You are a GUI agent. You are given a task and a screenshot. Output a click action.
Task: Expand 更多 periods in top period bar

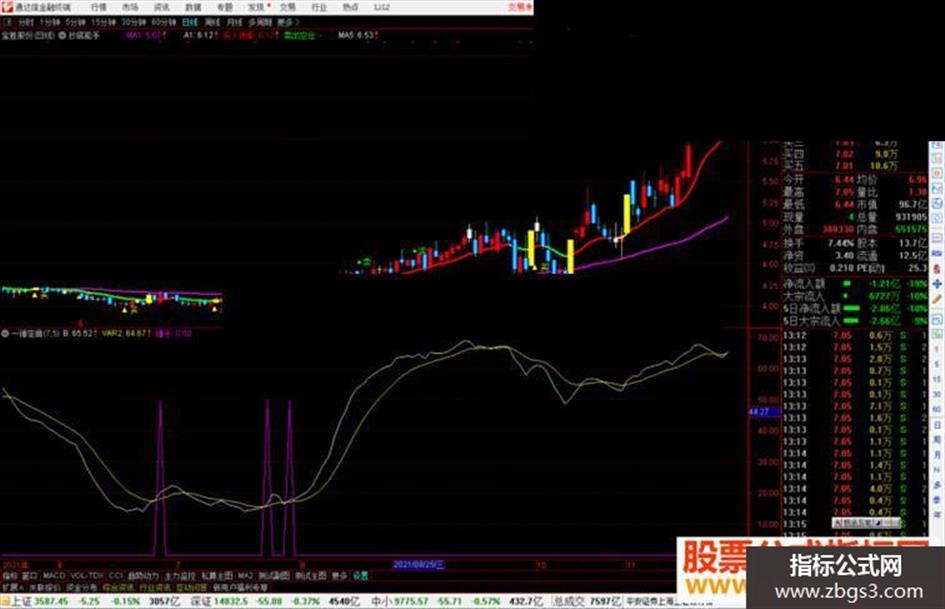click(287, 22)
